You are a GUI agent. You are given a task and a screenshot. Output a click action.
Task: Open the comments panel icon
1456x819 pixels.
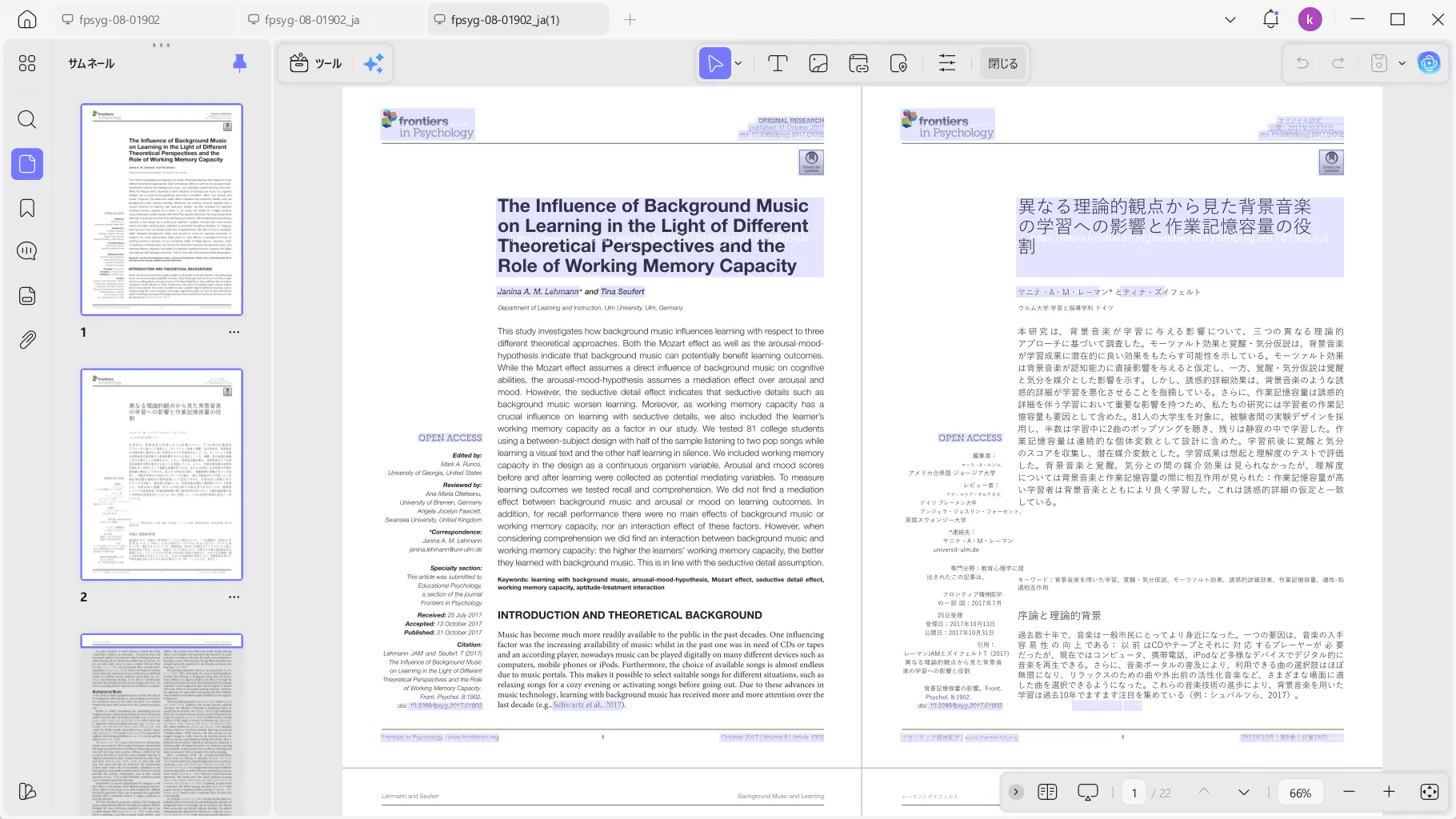pyautogui.click(x=27, y=251)
